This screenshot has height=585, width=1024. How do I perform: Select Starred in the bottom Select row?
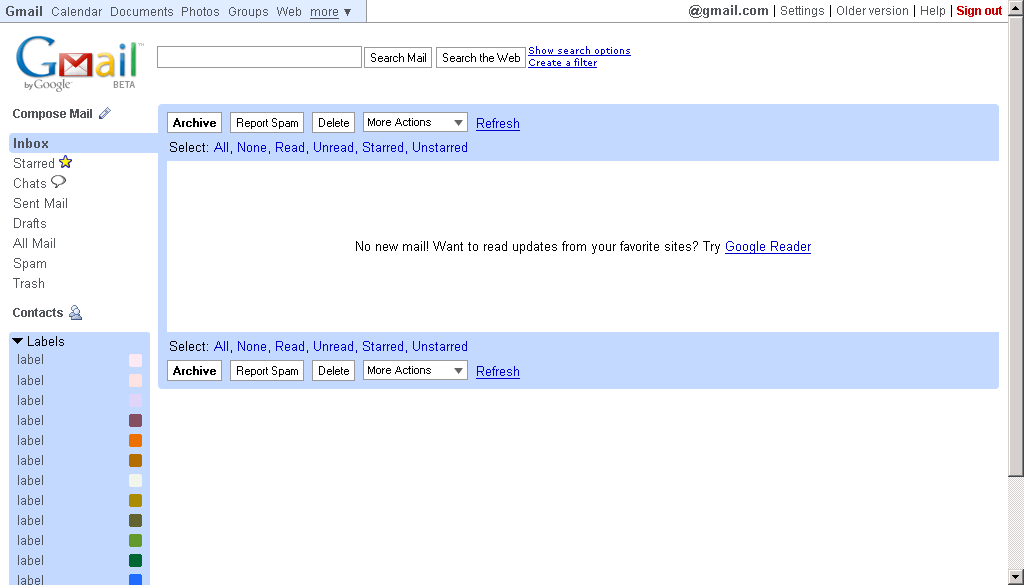click(x=383, y=347)
